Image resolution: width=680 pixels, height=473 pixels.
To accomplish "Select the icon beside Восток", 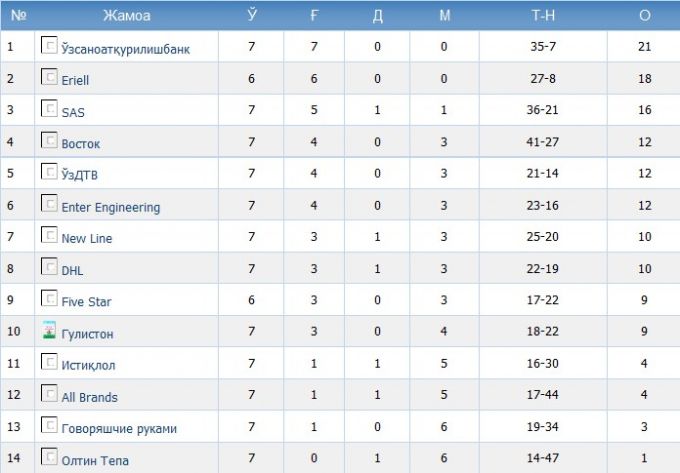I will [49, 140].
